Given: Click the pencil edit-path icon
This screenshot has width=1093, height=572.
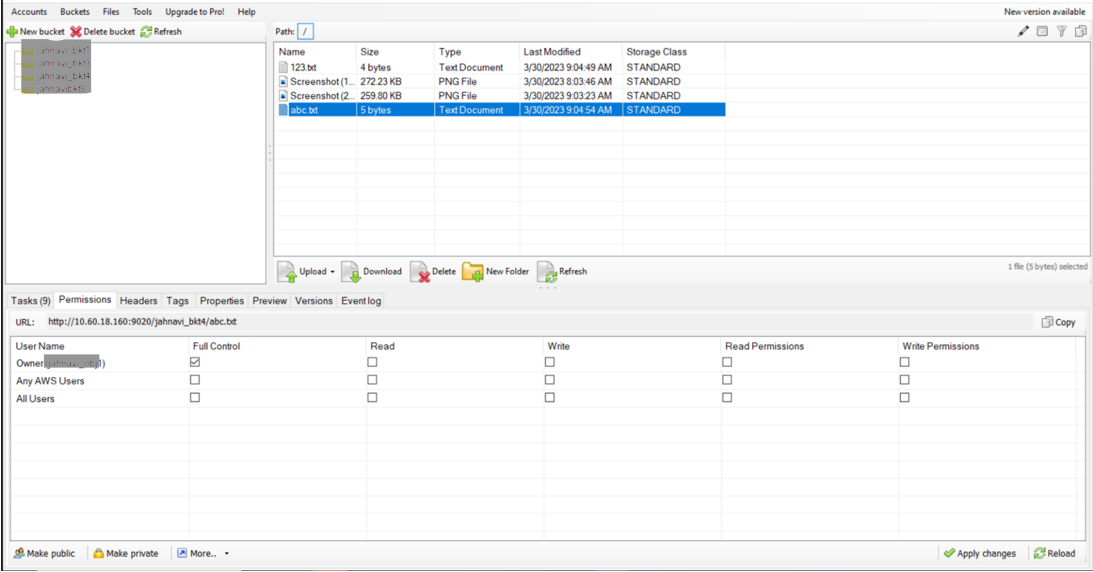Looking at the screenshot, I should (1023, 32).
